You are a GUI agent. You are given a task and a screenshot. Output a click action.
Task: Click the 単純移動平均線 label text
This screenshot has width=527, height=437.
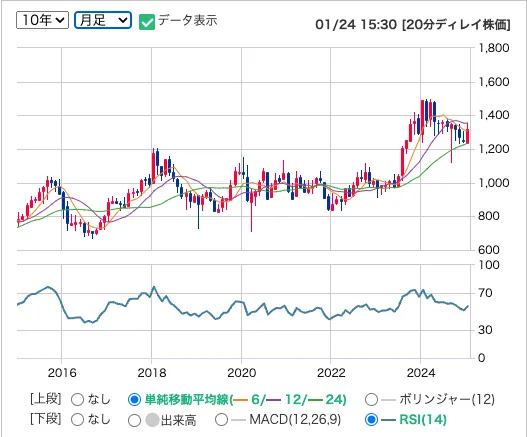pyautogui.click(x=186, y=400)
